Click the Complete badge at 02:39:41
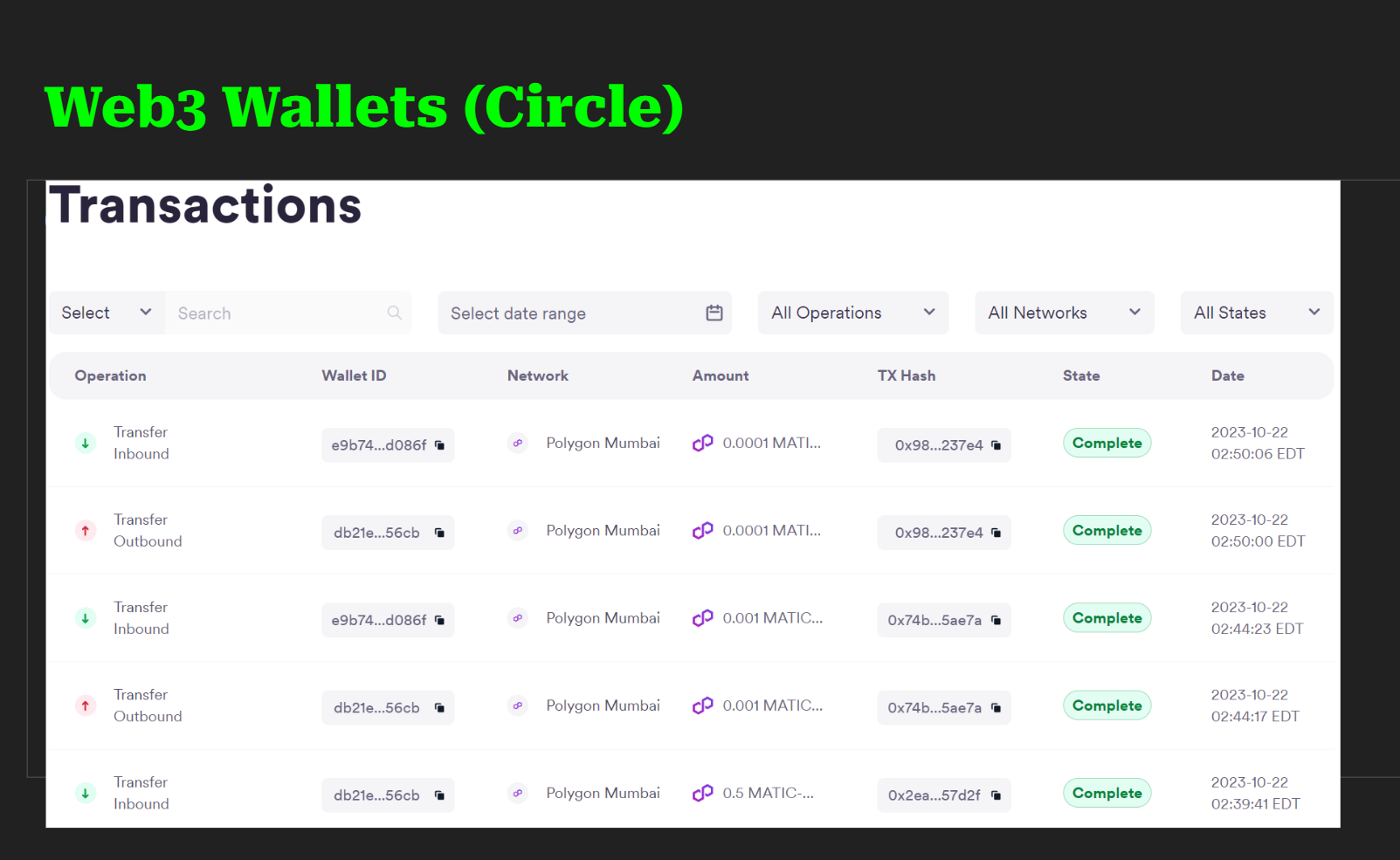The height and width of the screenshot is (860, 1400). (x=1107, y=793)
